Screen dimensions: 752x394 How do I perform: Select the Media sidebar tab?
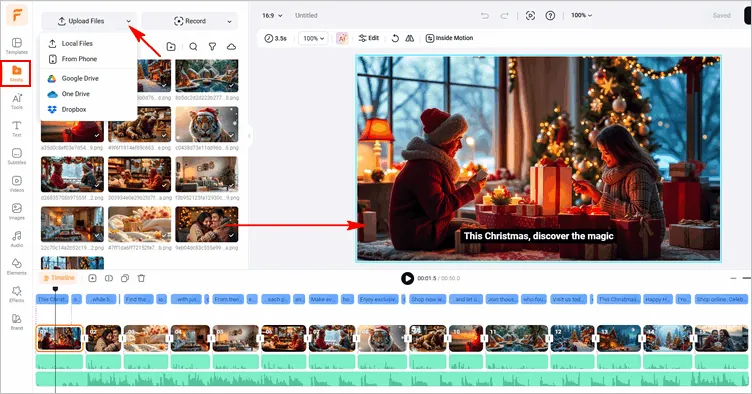(16, 73)
